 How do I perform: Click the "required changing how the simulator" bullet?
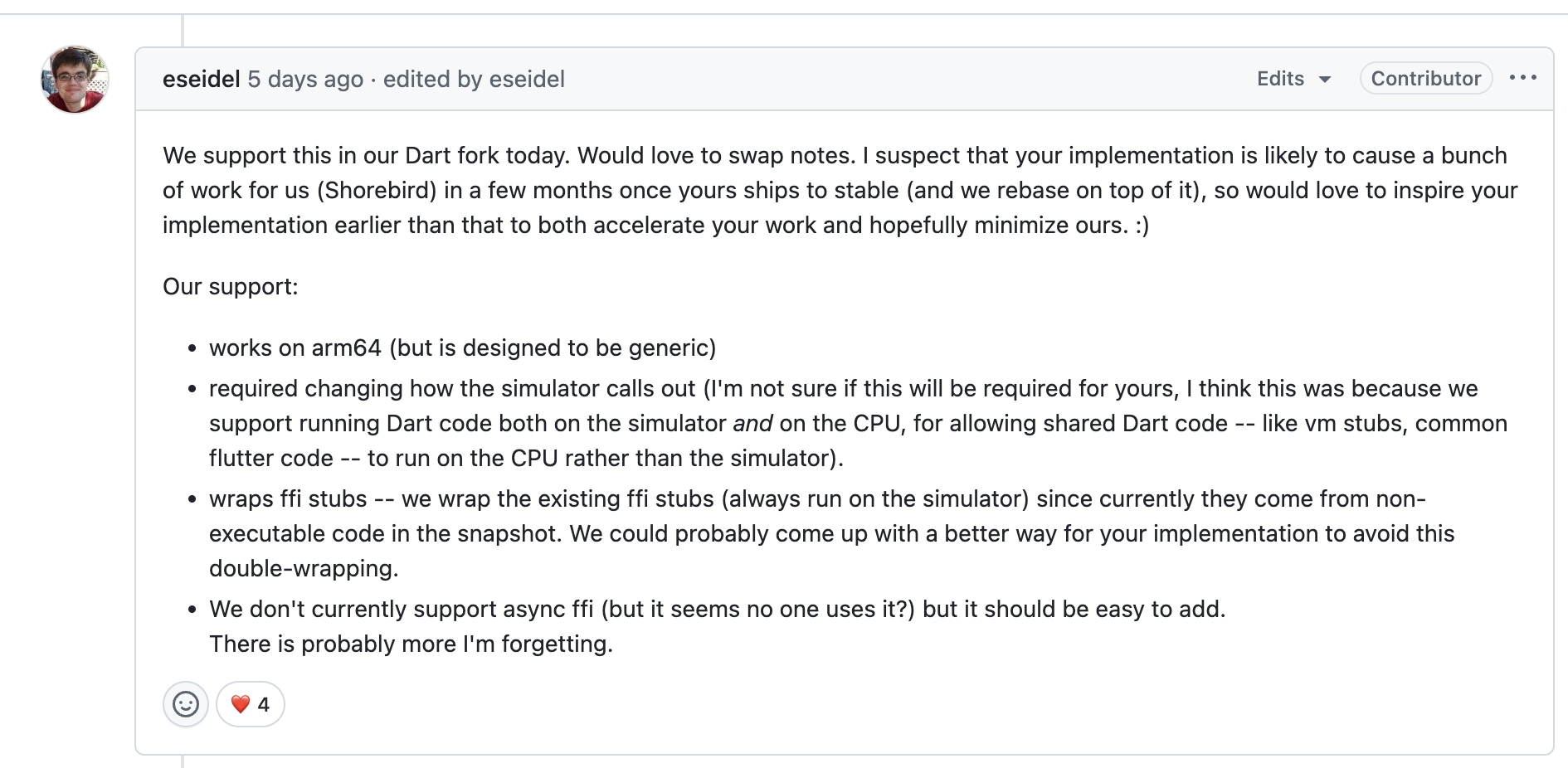click(858, 423)
